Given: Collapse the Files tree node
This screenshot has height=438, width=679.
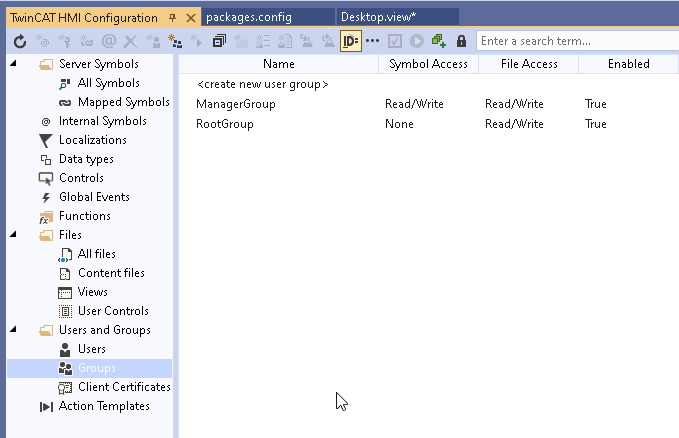Looking at the screenshot, I should (14, 234).
